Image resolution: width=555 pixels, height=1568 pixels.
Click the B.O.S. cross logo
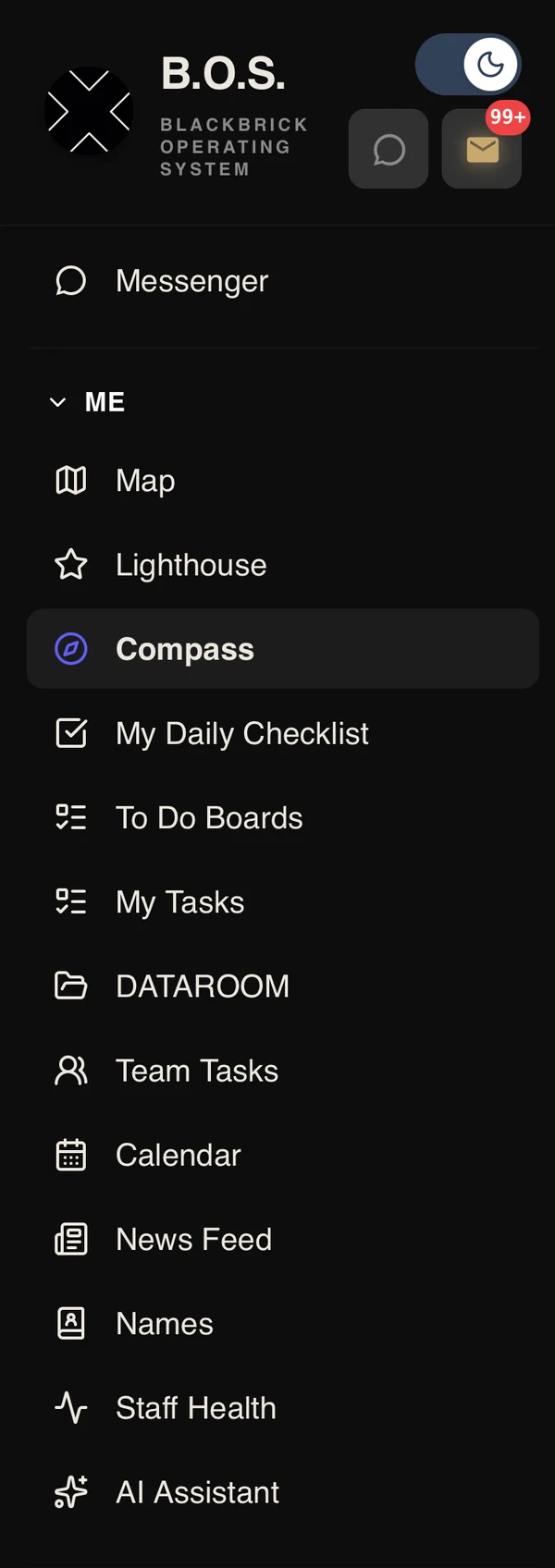[89, 111]
